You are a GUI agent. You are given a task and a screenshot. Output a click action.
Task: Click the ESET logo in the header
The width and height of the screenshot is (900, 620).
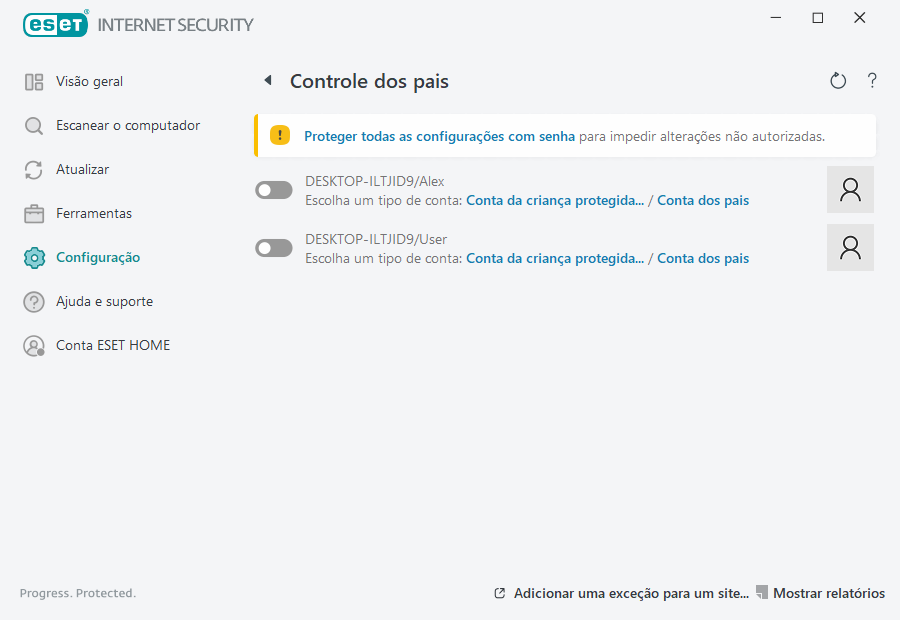[55, 24]
